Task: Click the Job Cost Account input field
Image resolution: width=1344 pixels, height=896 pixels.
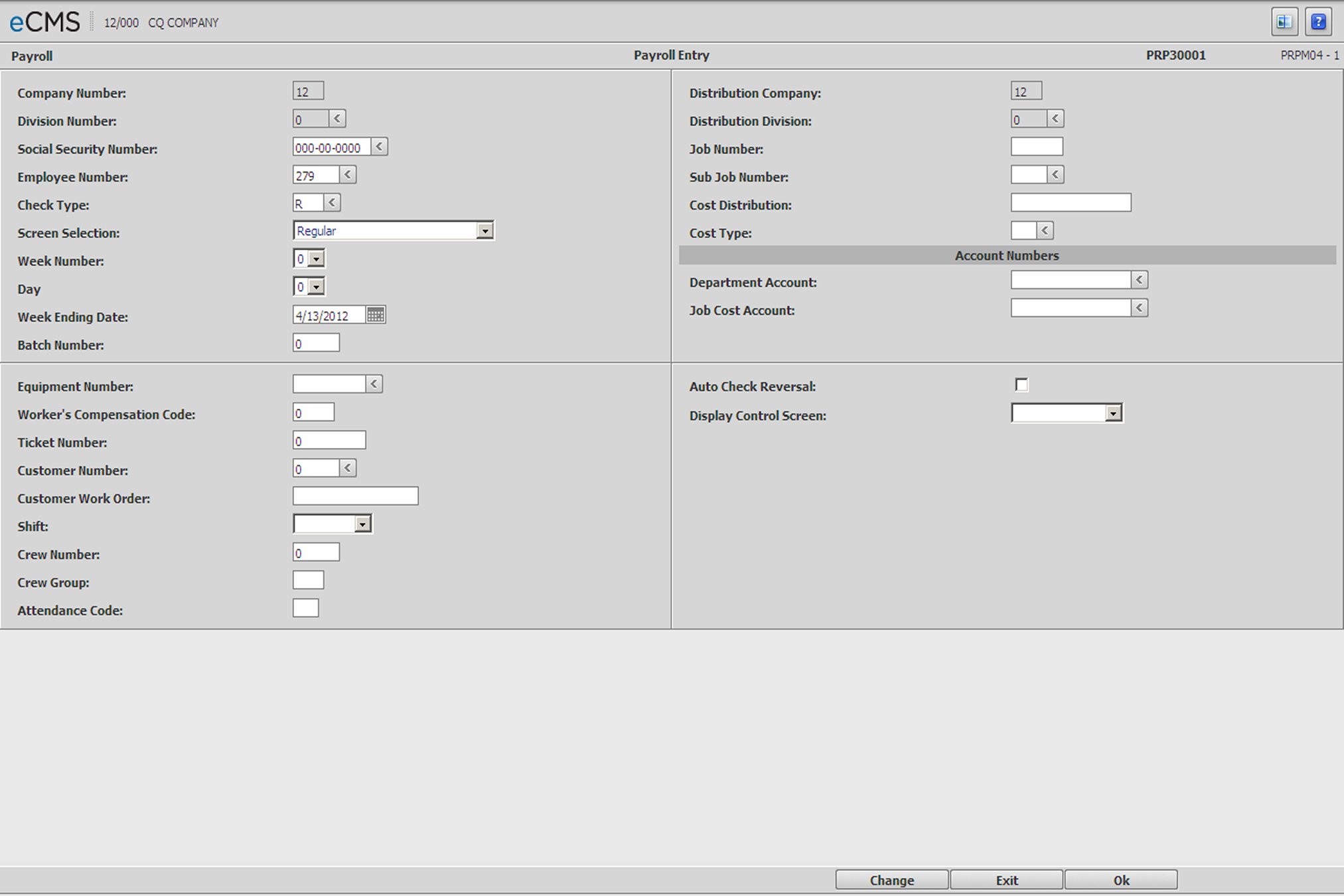Action: 1071,307
